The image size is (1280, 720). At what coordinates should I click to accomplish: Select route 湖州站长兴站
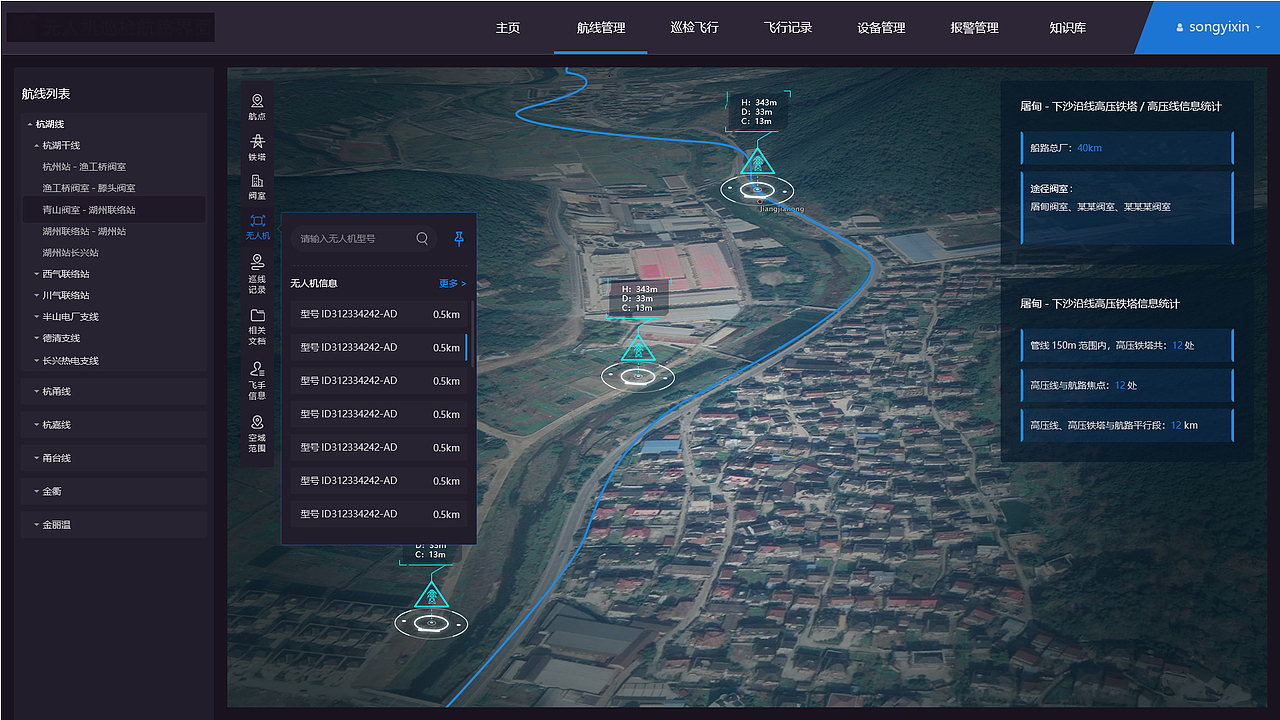[70, 253]
